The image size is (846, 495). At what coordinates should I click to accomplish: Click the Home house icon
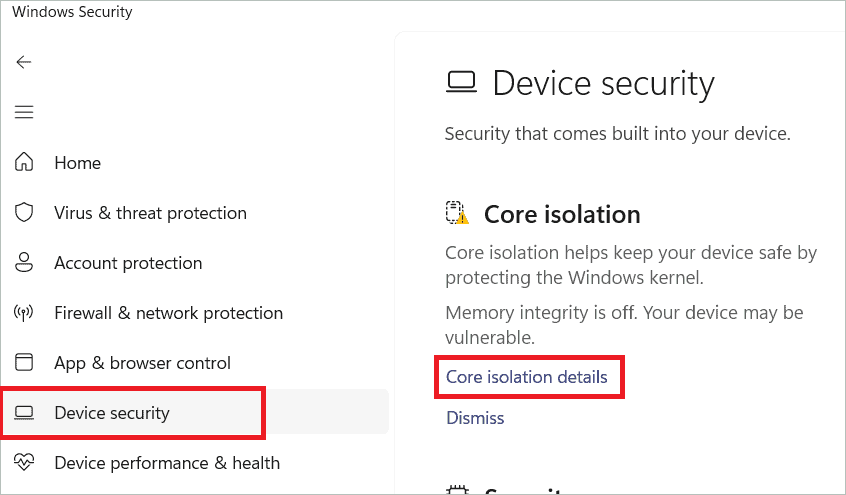coord(24,162)
